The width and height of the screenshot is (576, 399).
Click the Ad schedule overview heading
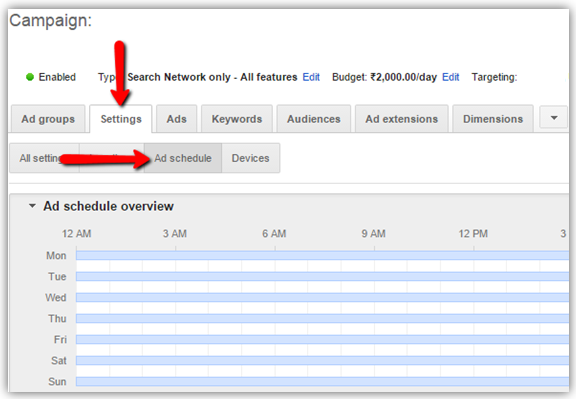108,206
